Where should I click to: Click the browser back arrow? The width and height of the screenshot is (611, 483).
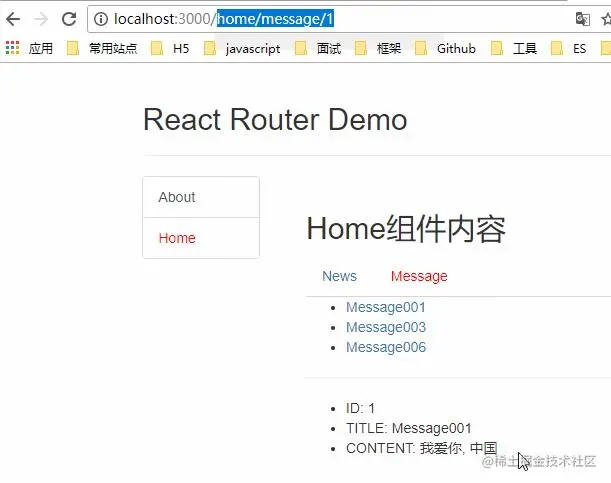click(13, 19)
